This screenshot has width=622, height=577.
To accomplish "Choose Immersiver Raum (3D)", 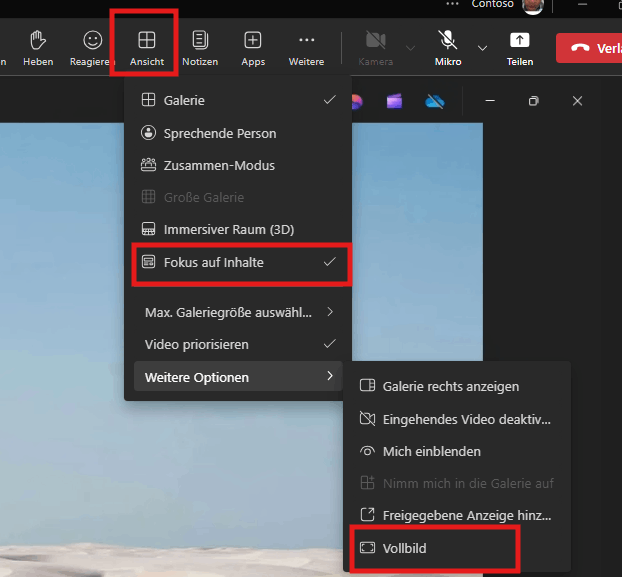I will point(238,229).
